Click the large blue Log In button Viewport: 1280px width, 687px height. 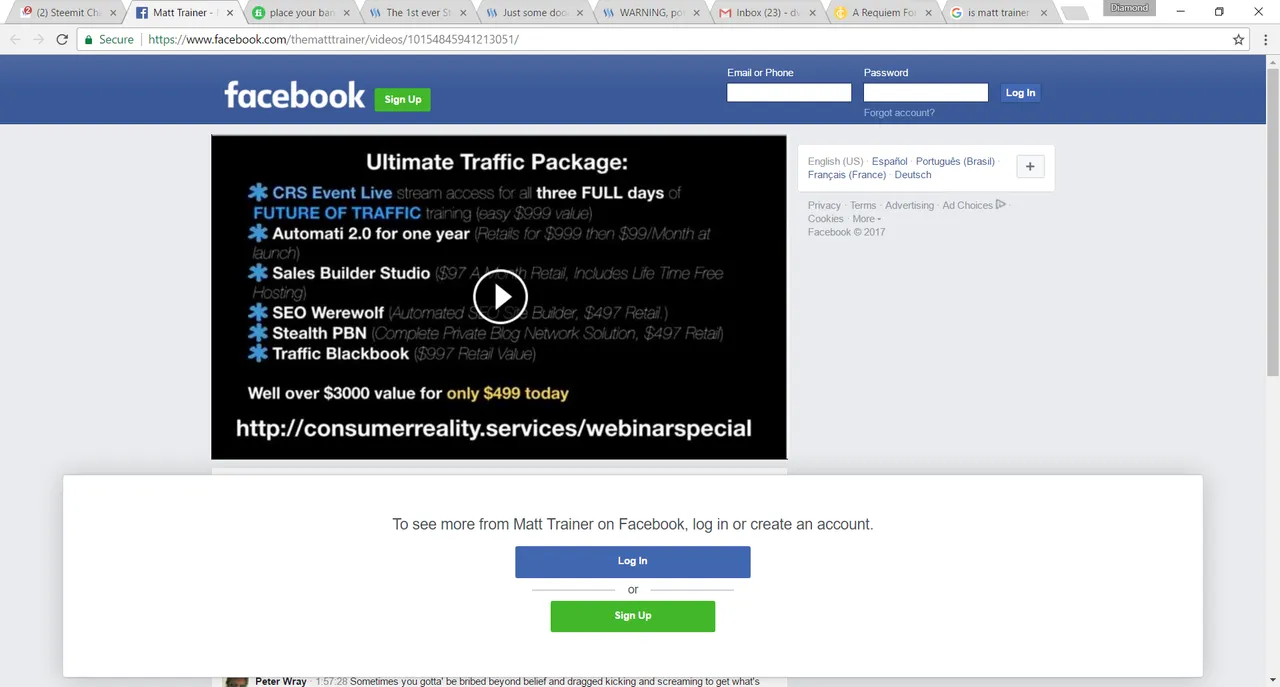(x=633, y=561)
